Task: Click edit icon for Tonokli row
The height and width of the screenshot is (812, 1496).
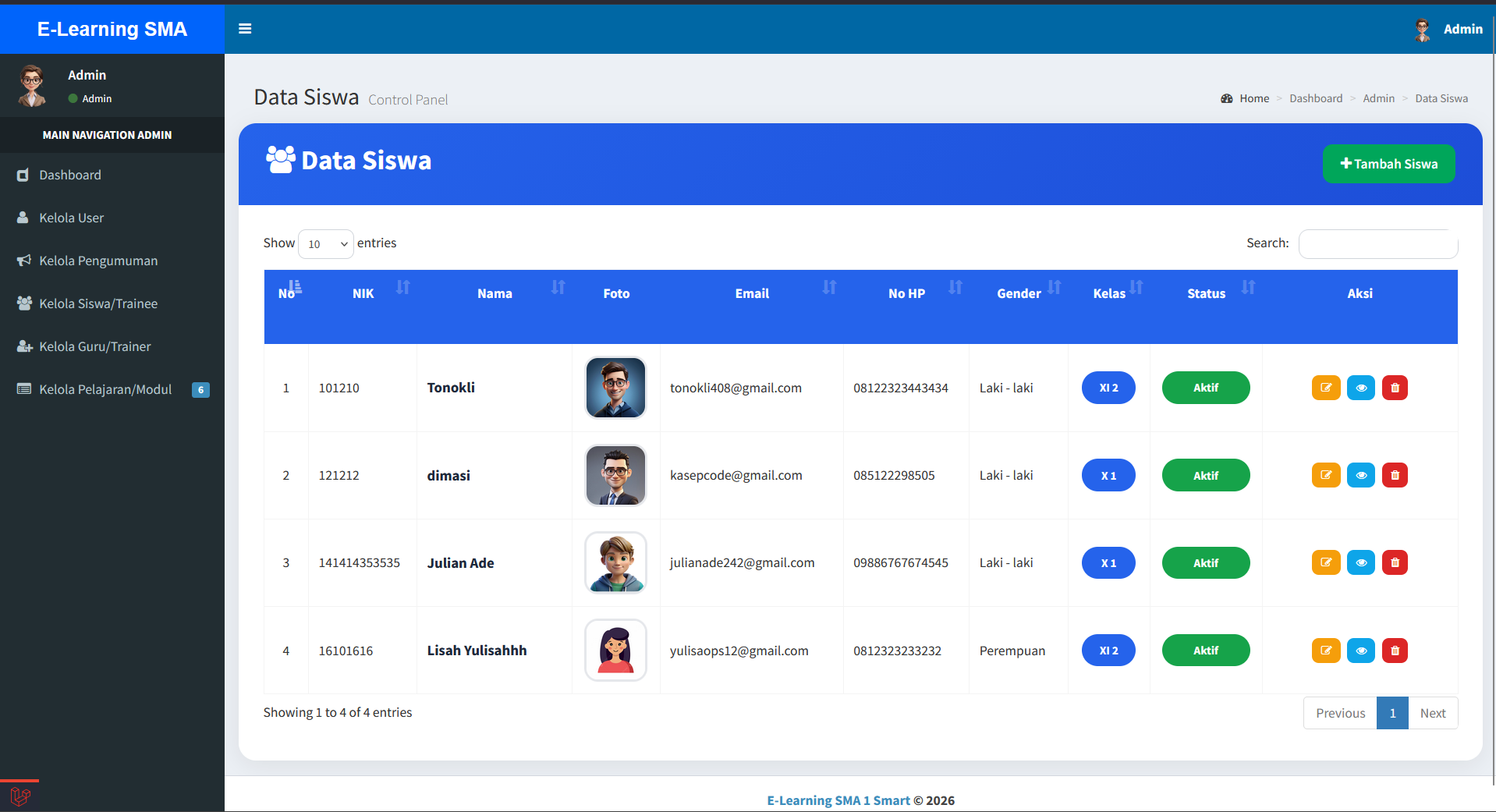Action: tap(1326, 388)
